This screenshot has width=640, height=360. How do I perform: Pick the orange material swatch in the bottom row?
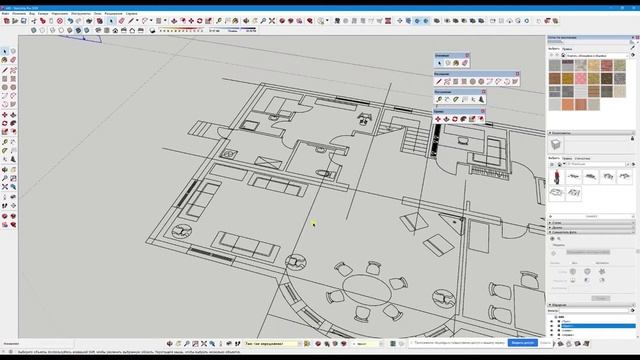pyautogui.click(x=568, y=104)
